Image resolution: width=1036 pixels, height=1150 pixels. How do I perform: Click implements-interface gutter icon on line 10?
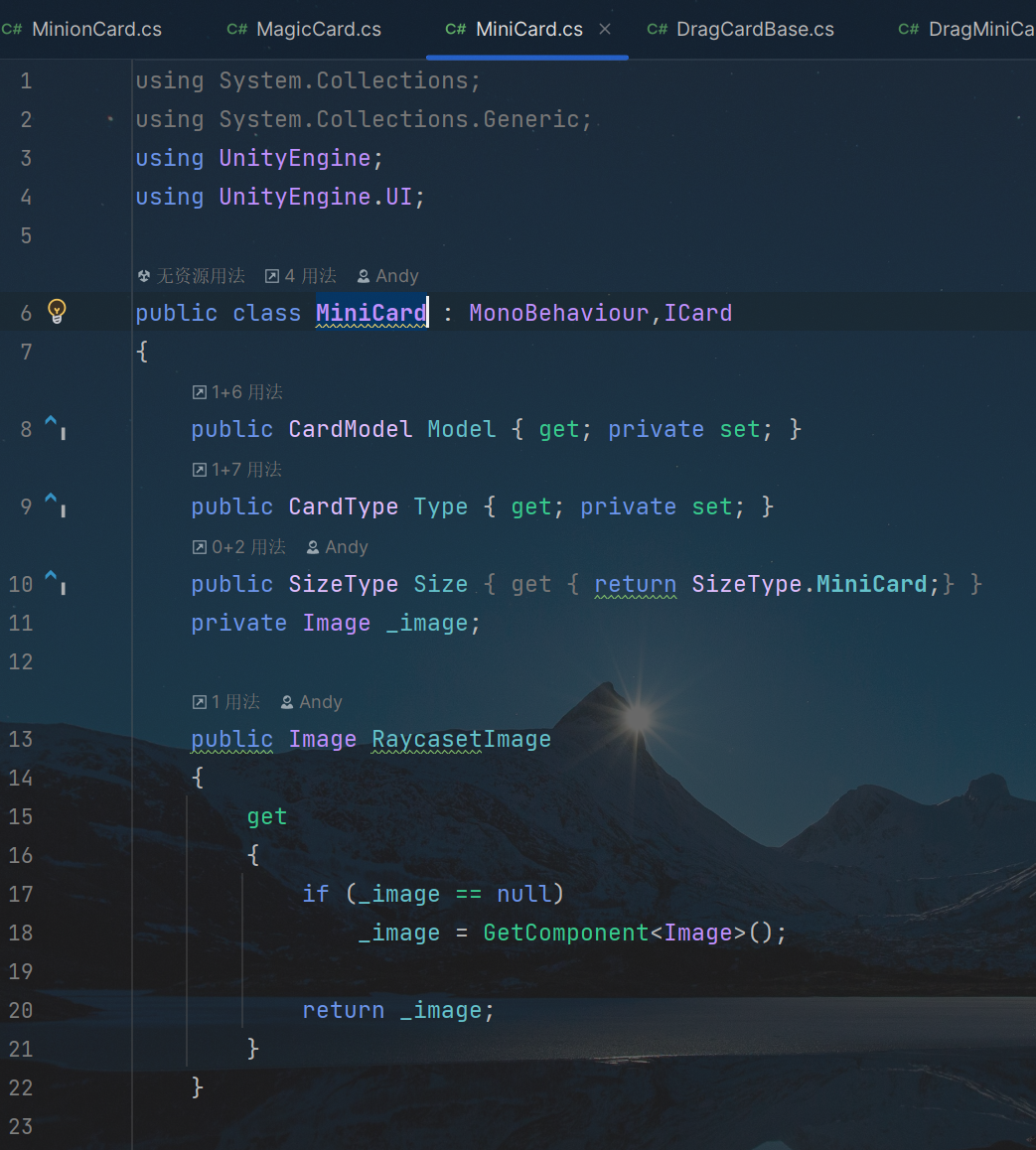click(55, 582)
